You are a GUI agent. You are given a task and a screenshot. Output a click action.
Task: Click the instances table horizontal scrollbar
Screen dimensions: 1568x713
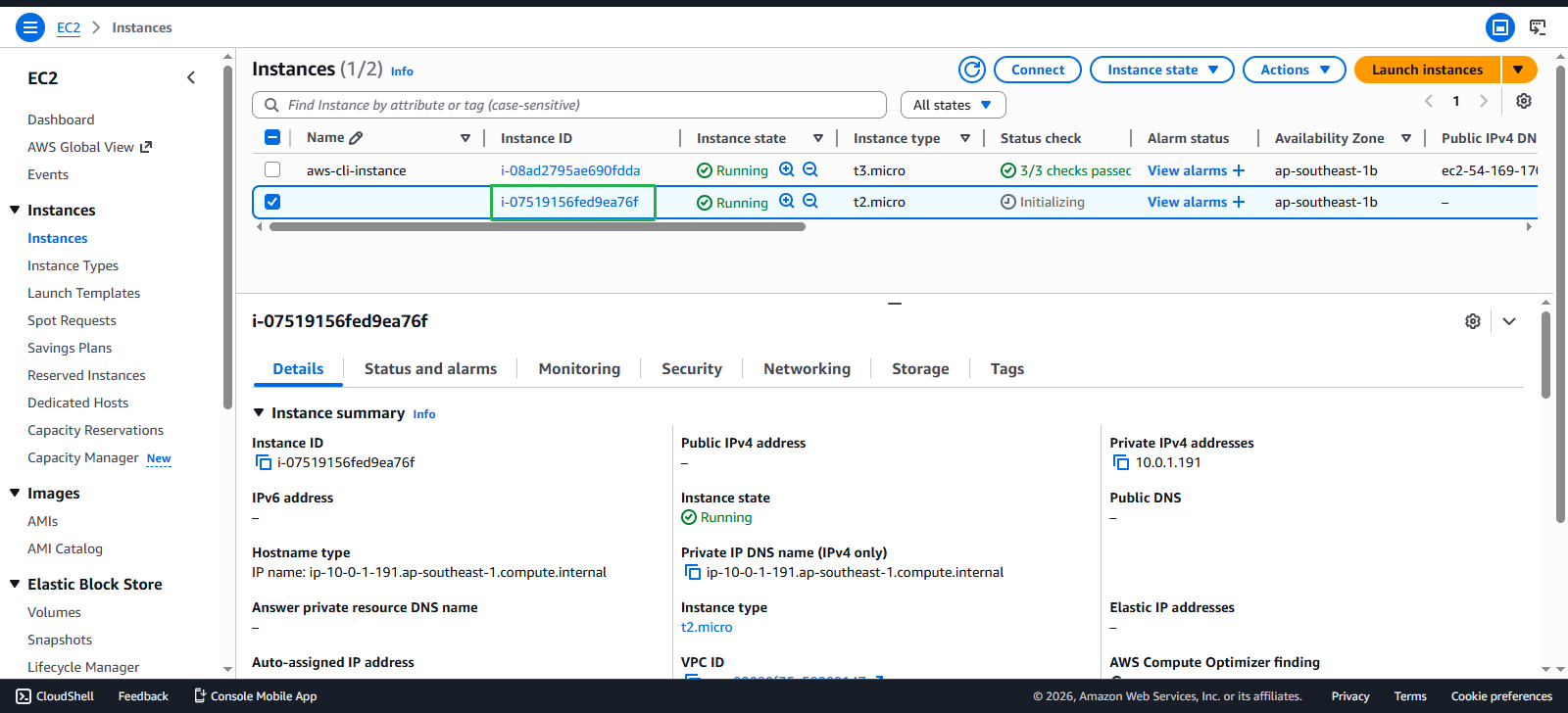coord(537,226)
